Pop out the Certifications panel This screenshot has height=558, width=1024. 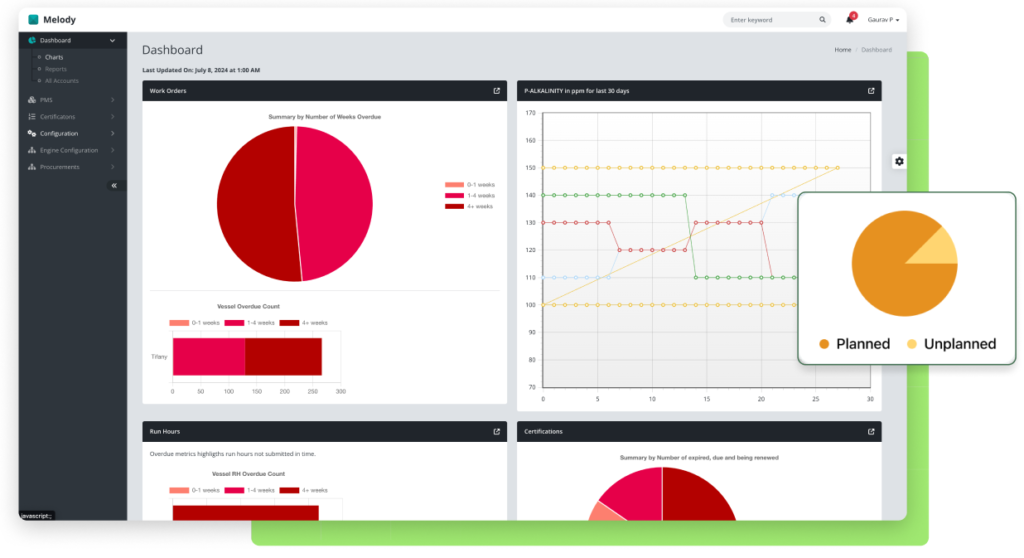[871, 431]
